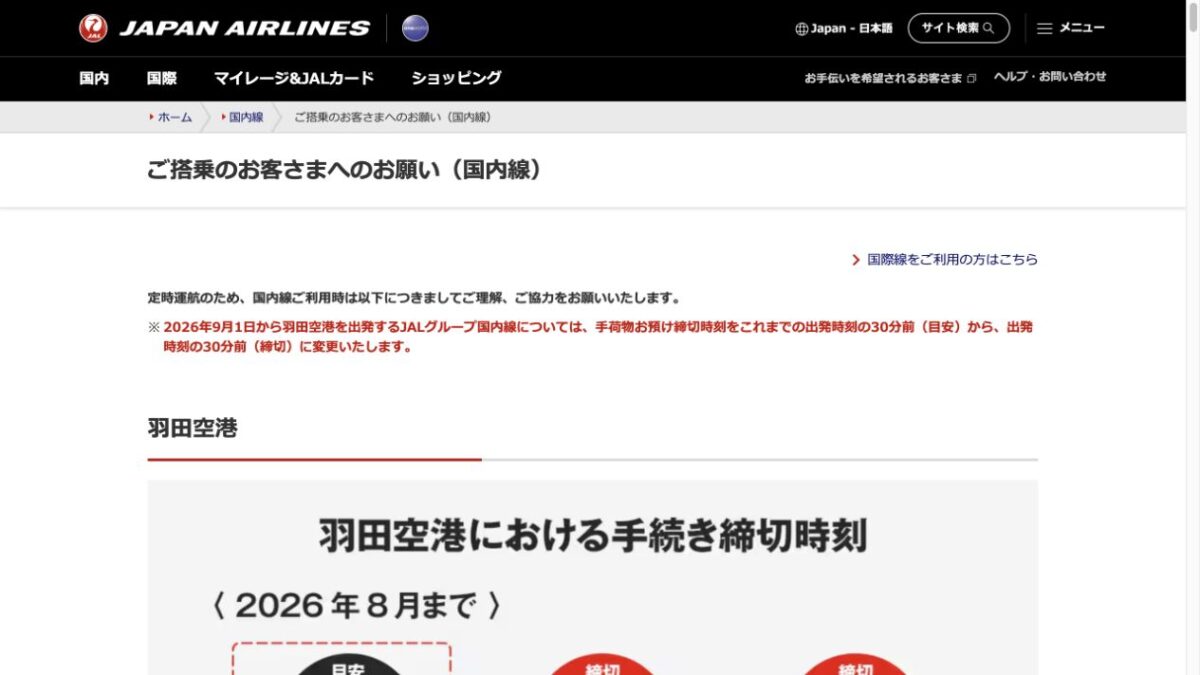
Task: Click the sentence starting 定時運航のため
Action: 414,298
